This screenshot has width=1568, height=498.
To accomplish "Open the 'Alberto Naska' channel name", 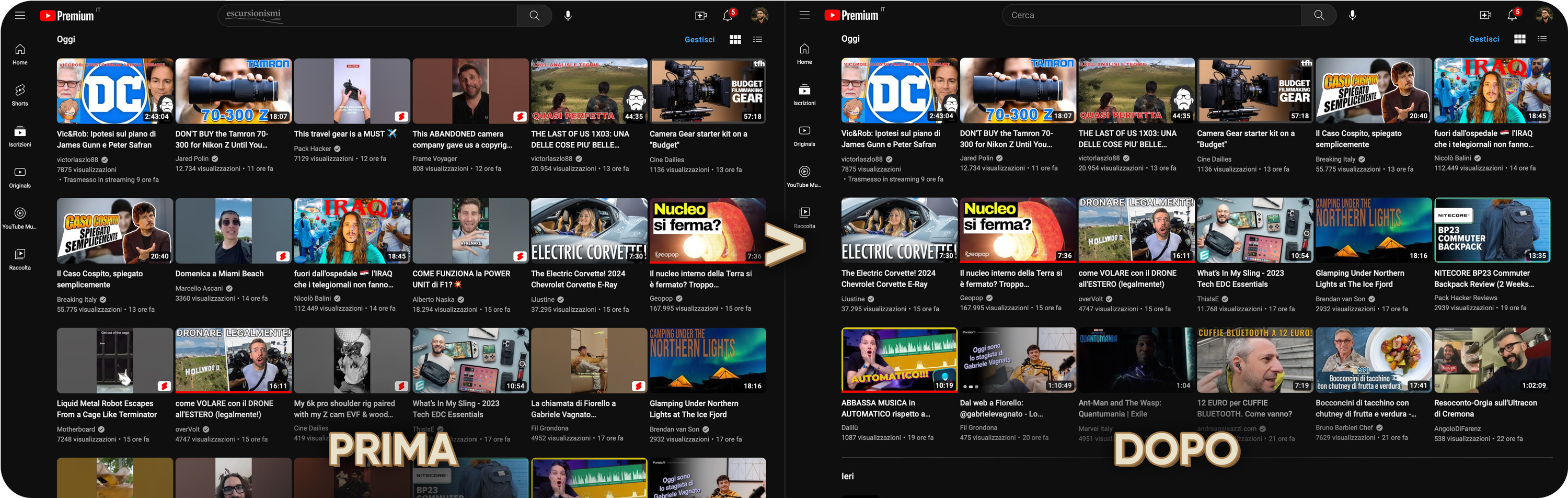I will tap(433, 300).
